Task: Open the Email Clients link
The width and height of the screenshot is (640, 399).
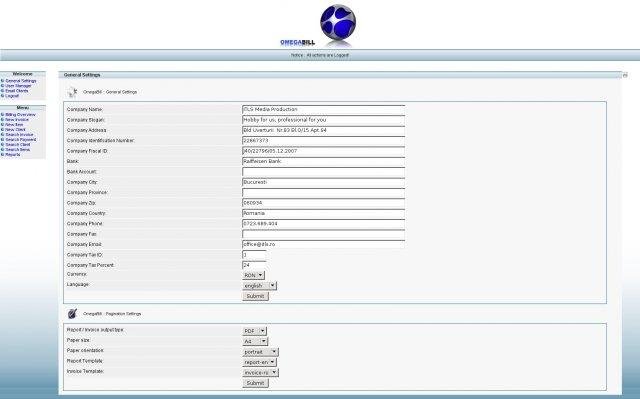Action: tap(17, 91)
